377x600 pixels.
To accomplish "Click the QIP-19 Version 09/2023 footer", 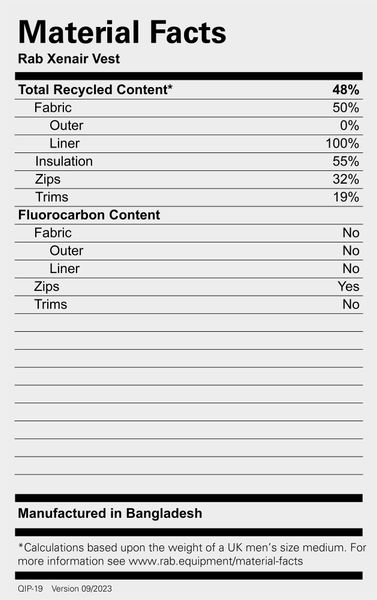I will pyautogui.click(x=65, y=589).
